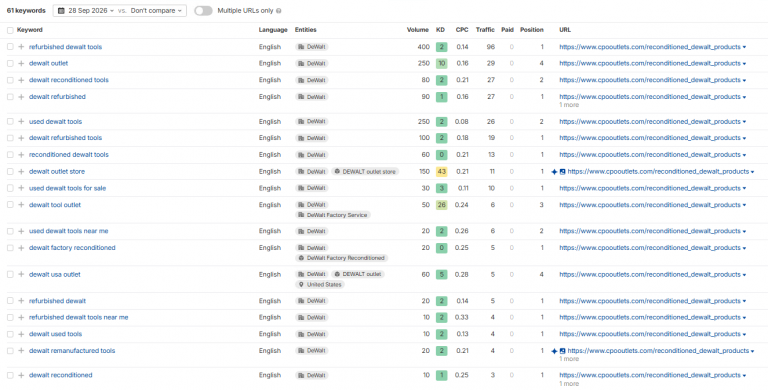This screenshot has width=768, height=390.
Task: Click plus icon beside 'dewalt reconditioned'
Action: point(21,375)
